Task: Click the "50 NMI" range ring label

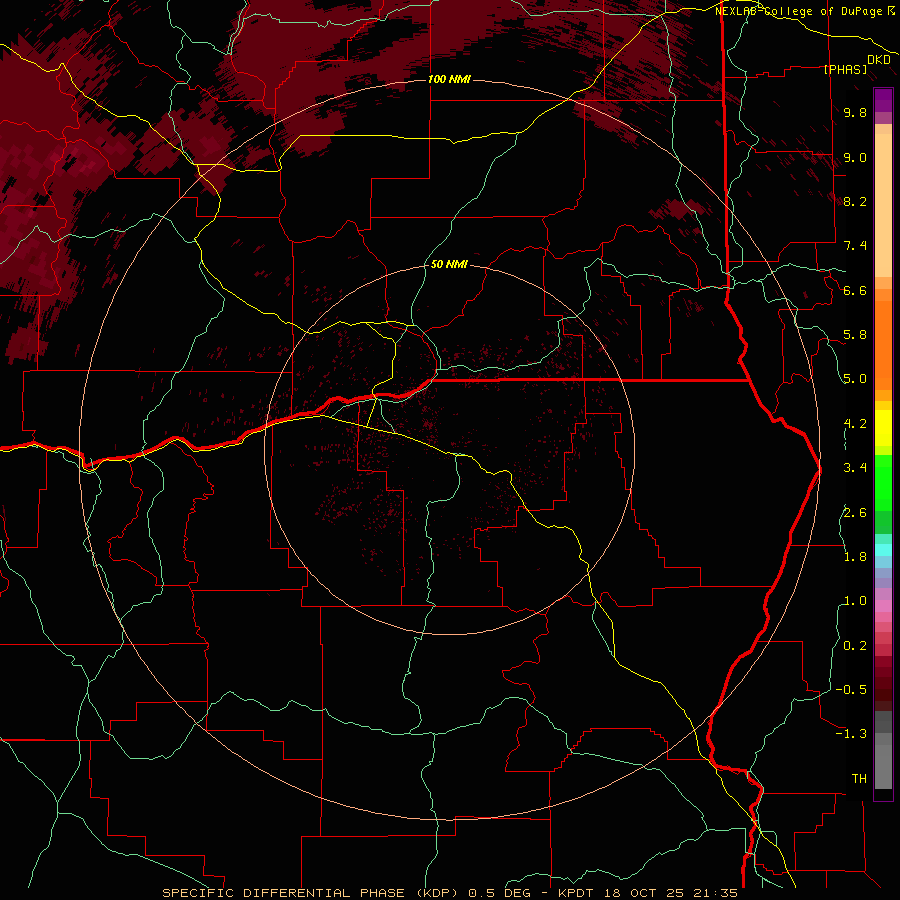Action: tap(449, 264)
